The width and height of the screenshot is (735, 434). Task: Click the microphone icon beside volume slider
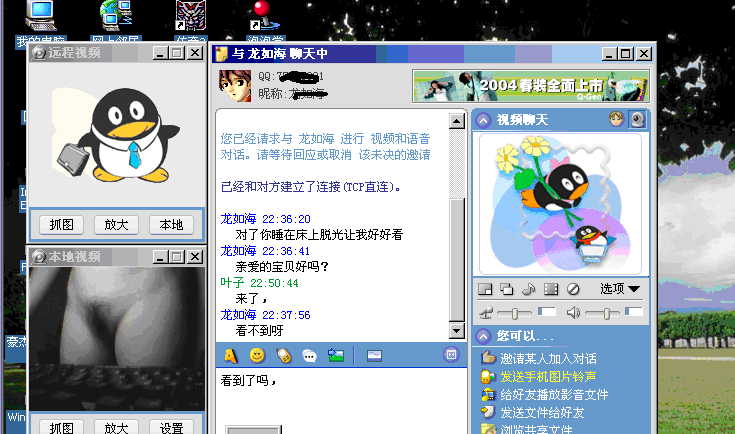pos(487,313)
